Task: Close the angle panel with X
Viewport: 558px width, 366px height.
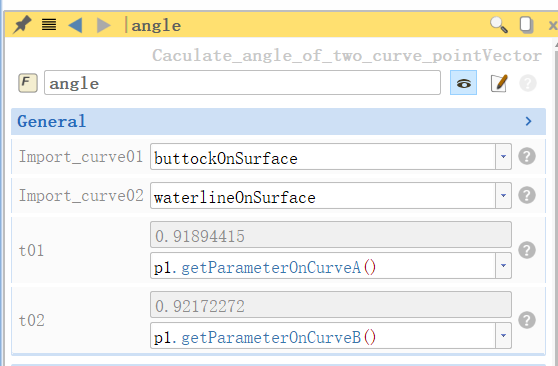Action: (x=553, y=25)
